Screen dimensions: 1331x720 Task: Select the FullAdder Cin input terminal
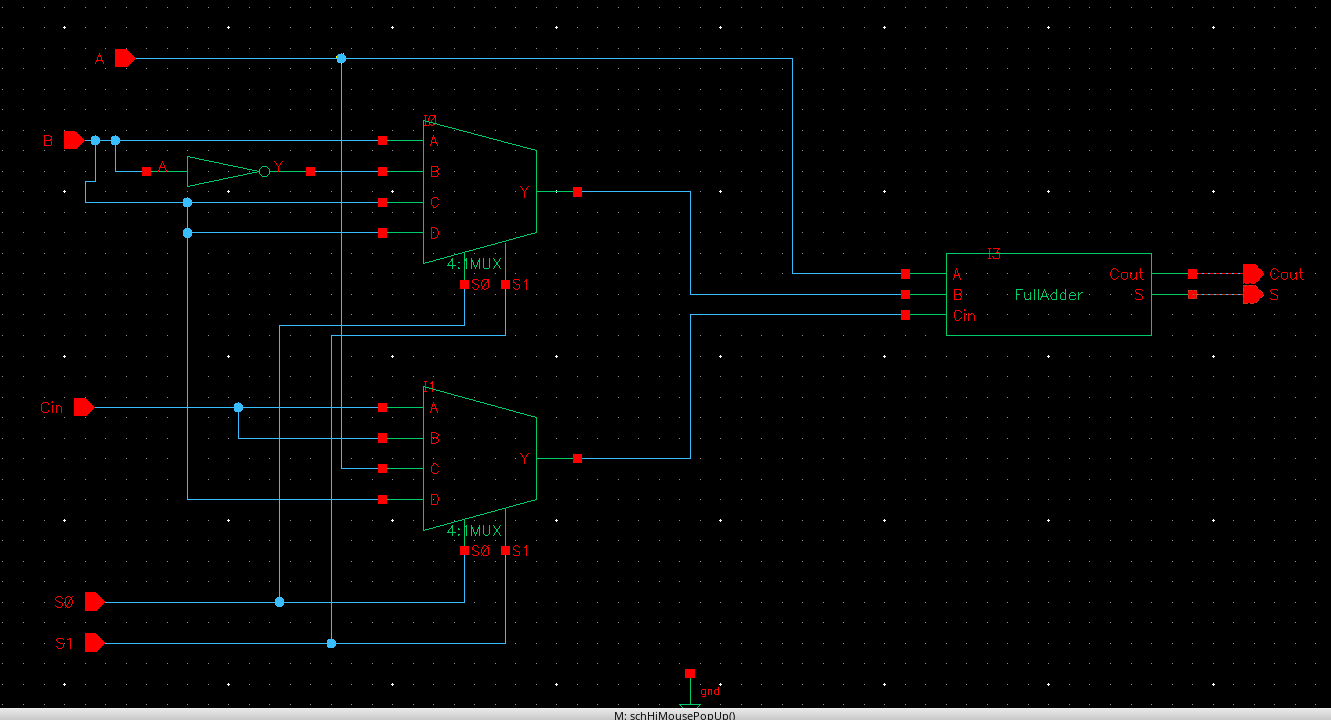(x=905, y=315)
